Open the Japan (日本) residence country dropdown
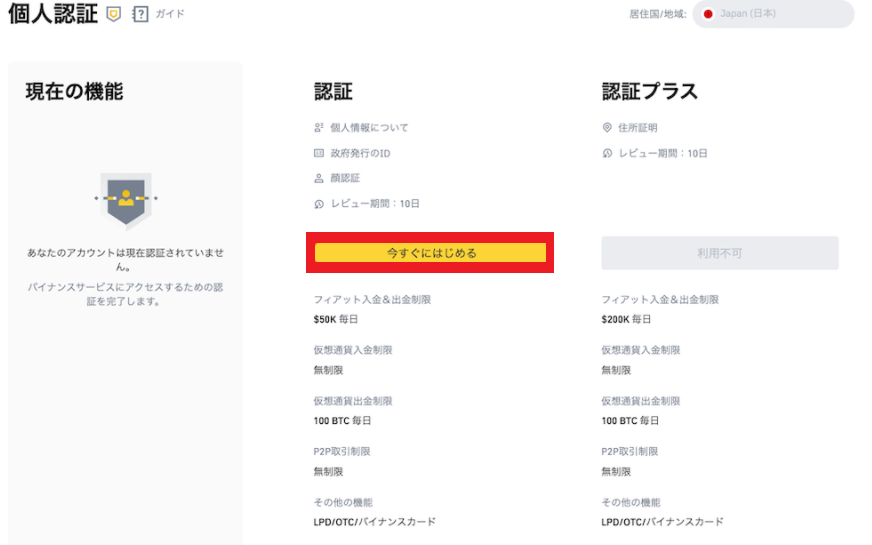Screen dimensions: 872x545 773,14
